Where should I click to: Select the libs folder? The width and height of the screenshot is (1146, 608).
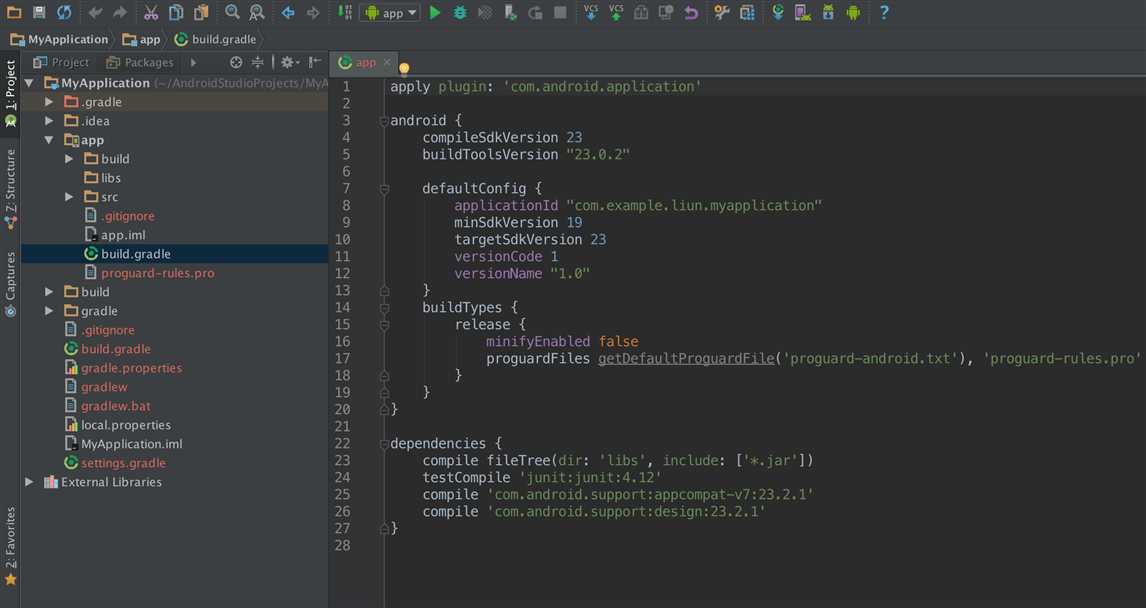pos(102,178)
